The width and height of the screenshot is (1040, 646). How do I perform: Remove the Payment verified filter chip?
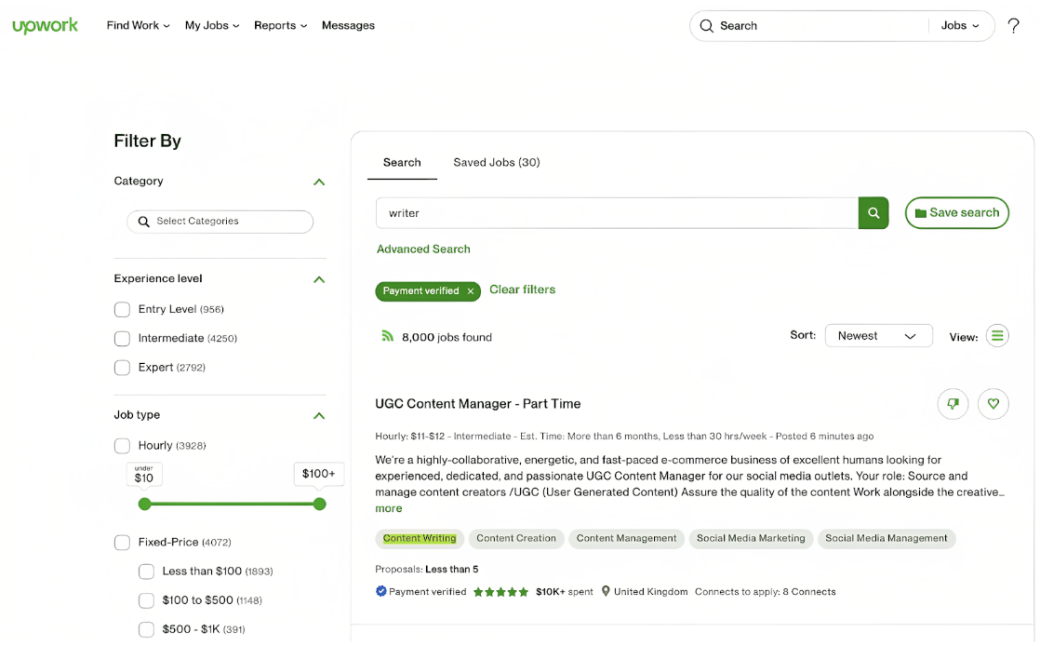470,291
